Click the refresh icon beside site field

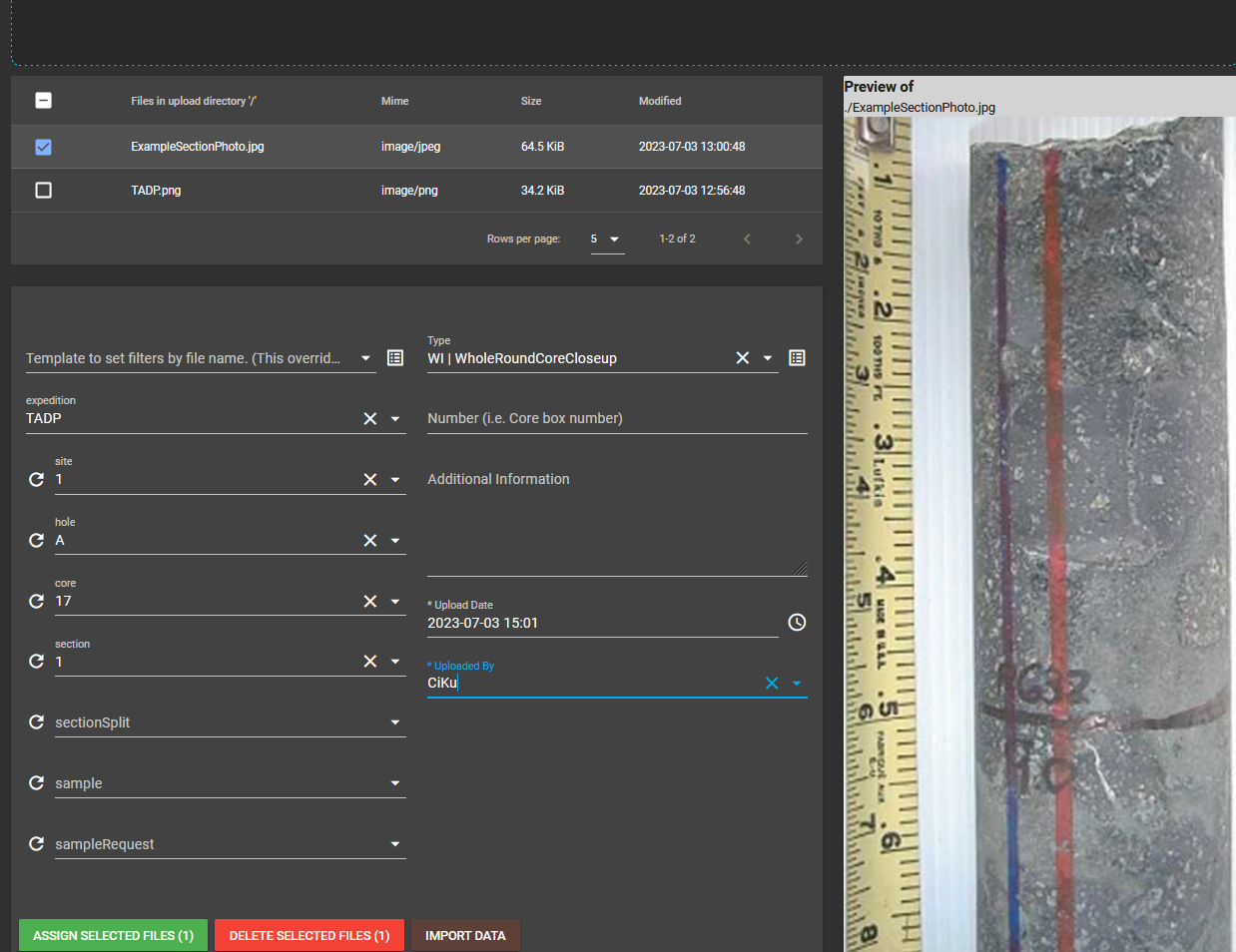point(36,480)
